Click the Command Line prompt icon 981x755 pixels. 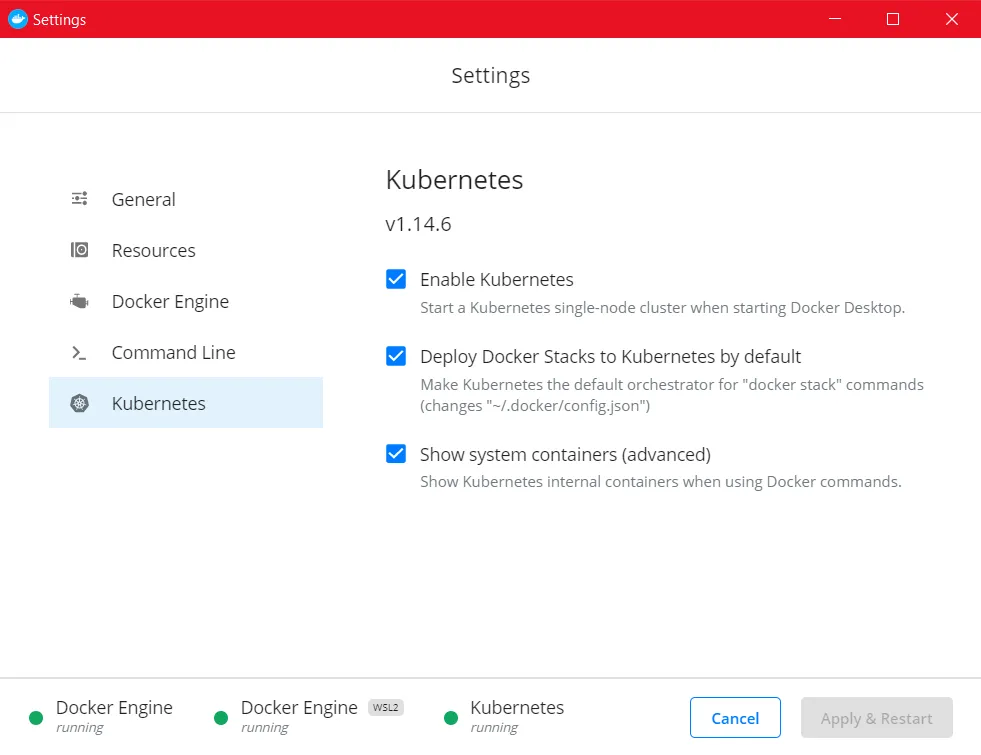point(80,353)
